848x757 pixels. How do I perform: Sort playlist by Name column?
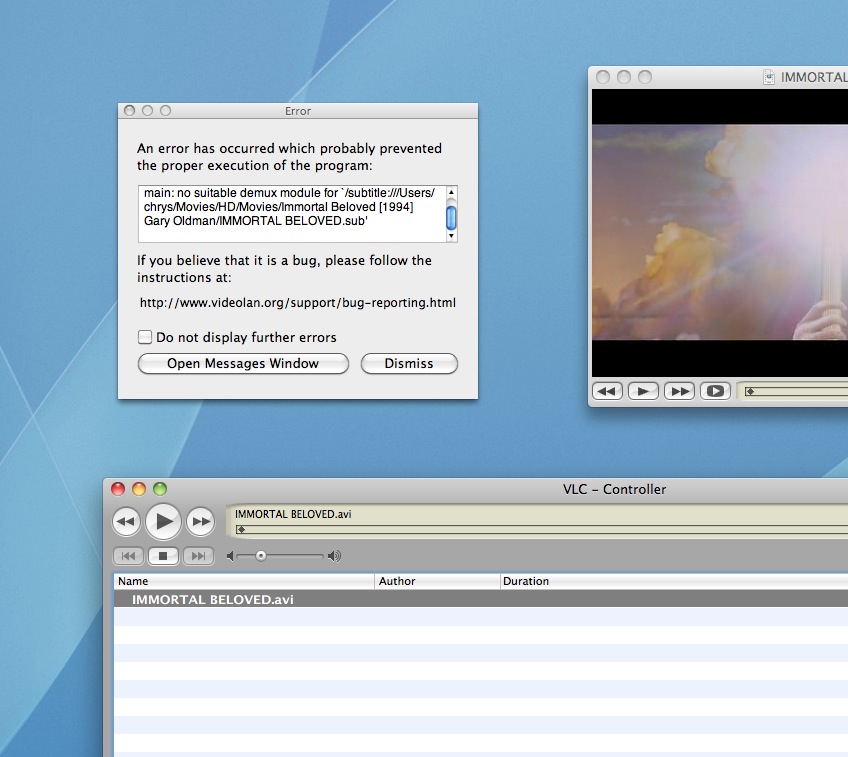point(244,581)
